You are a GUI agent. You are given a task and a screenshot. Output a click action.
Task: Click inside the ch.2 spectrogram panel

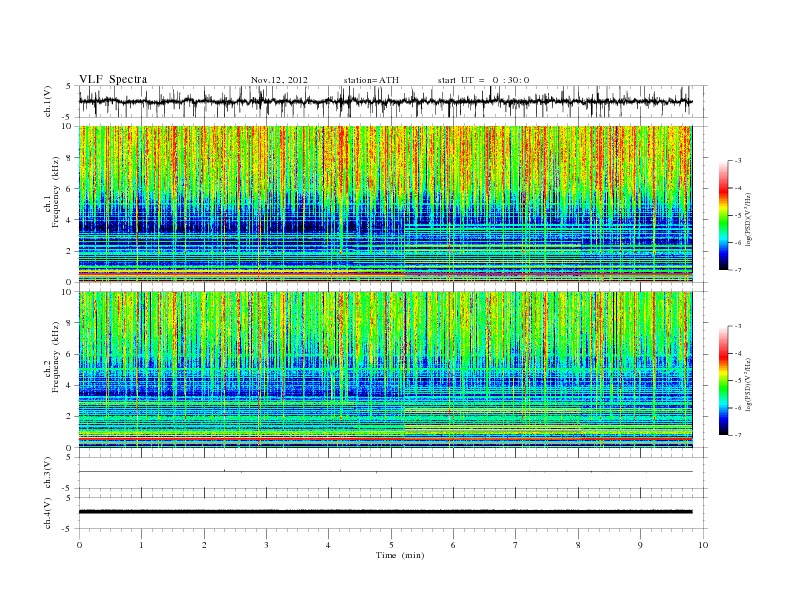[x=385, y=369]
